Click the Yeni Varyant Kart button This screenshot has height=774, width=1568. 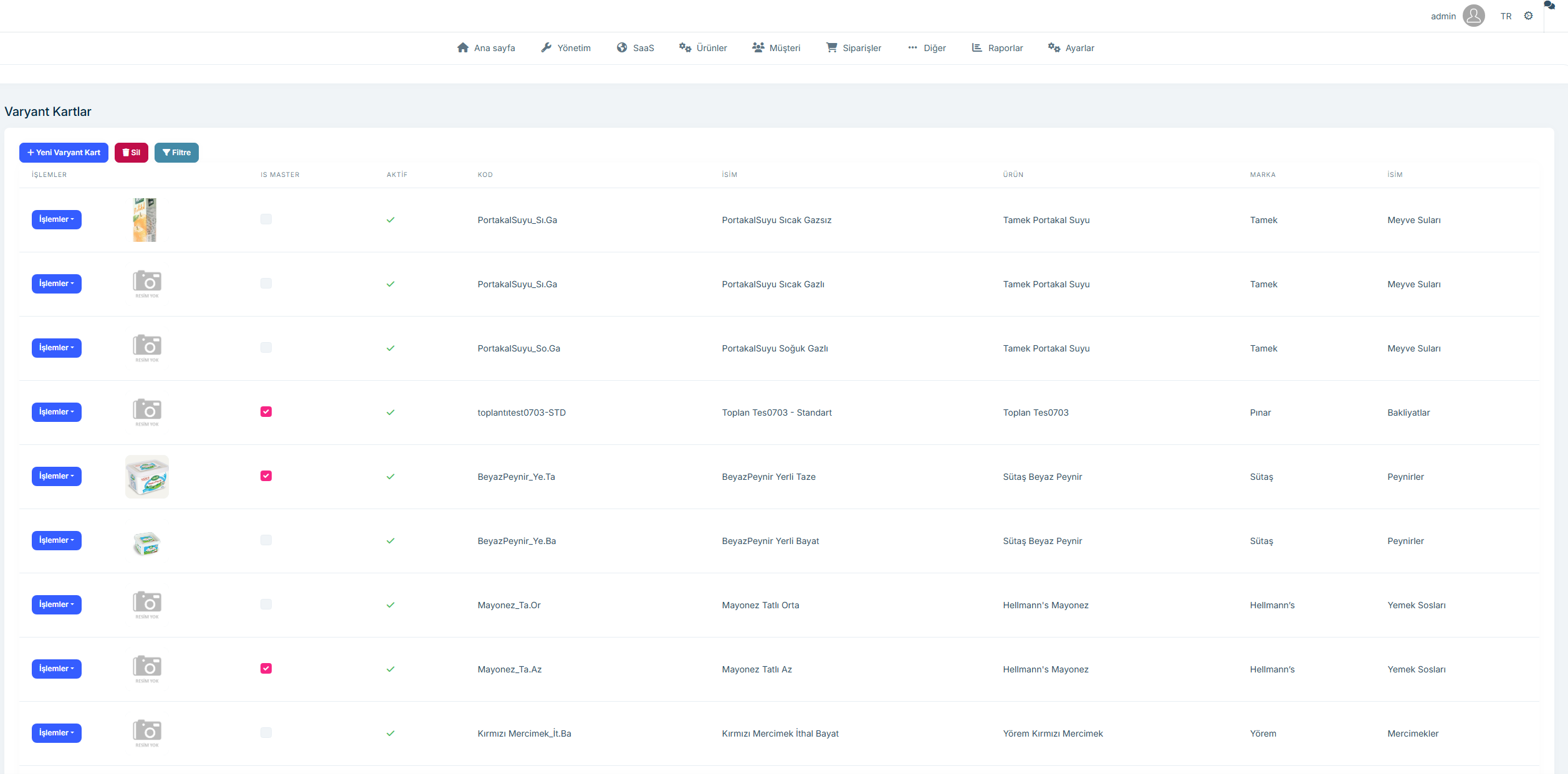click(x=64, y=153)
